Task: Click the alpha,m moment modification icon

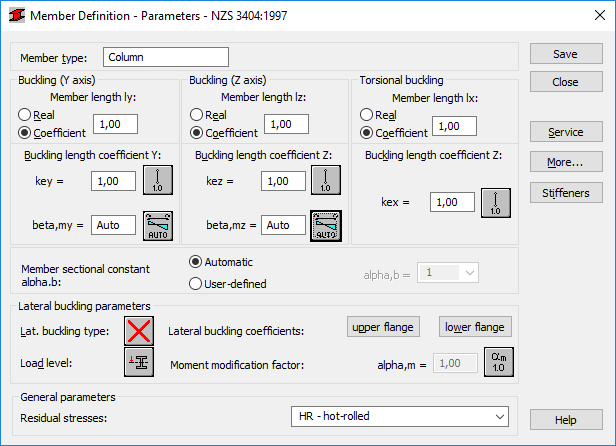Action: (499, 362)
